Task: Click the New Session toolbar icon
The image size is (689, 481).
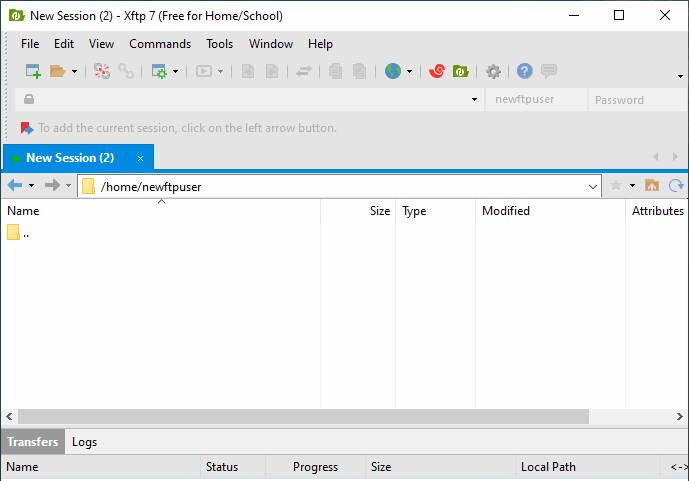Action: click(x=33, y=71)
